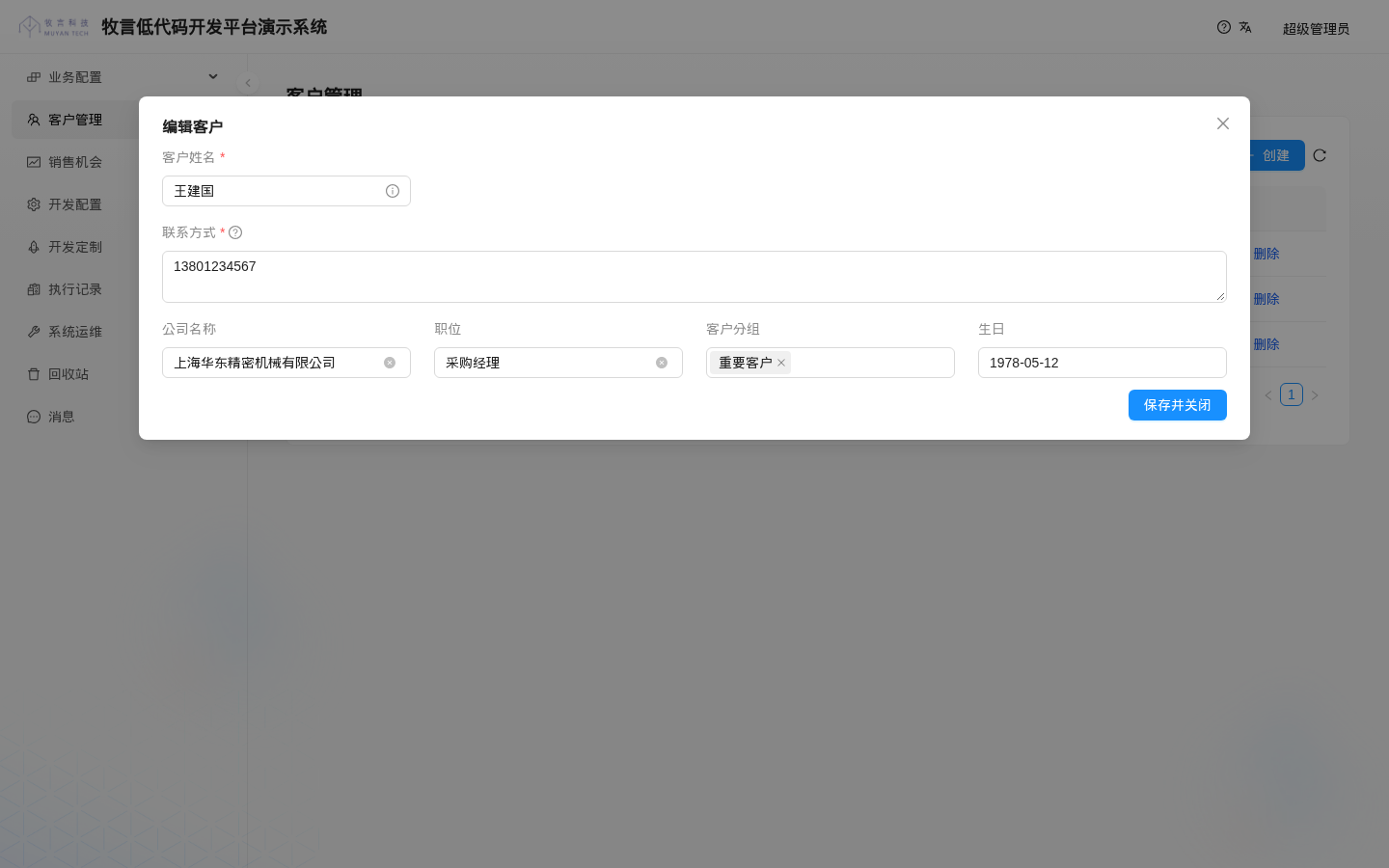Clear the 职位 field value
Viewport: 1389px width, 868px height.
point(662,363)
